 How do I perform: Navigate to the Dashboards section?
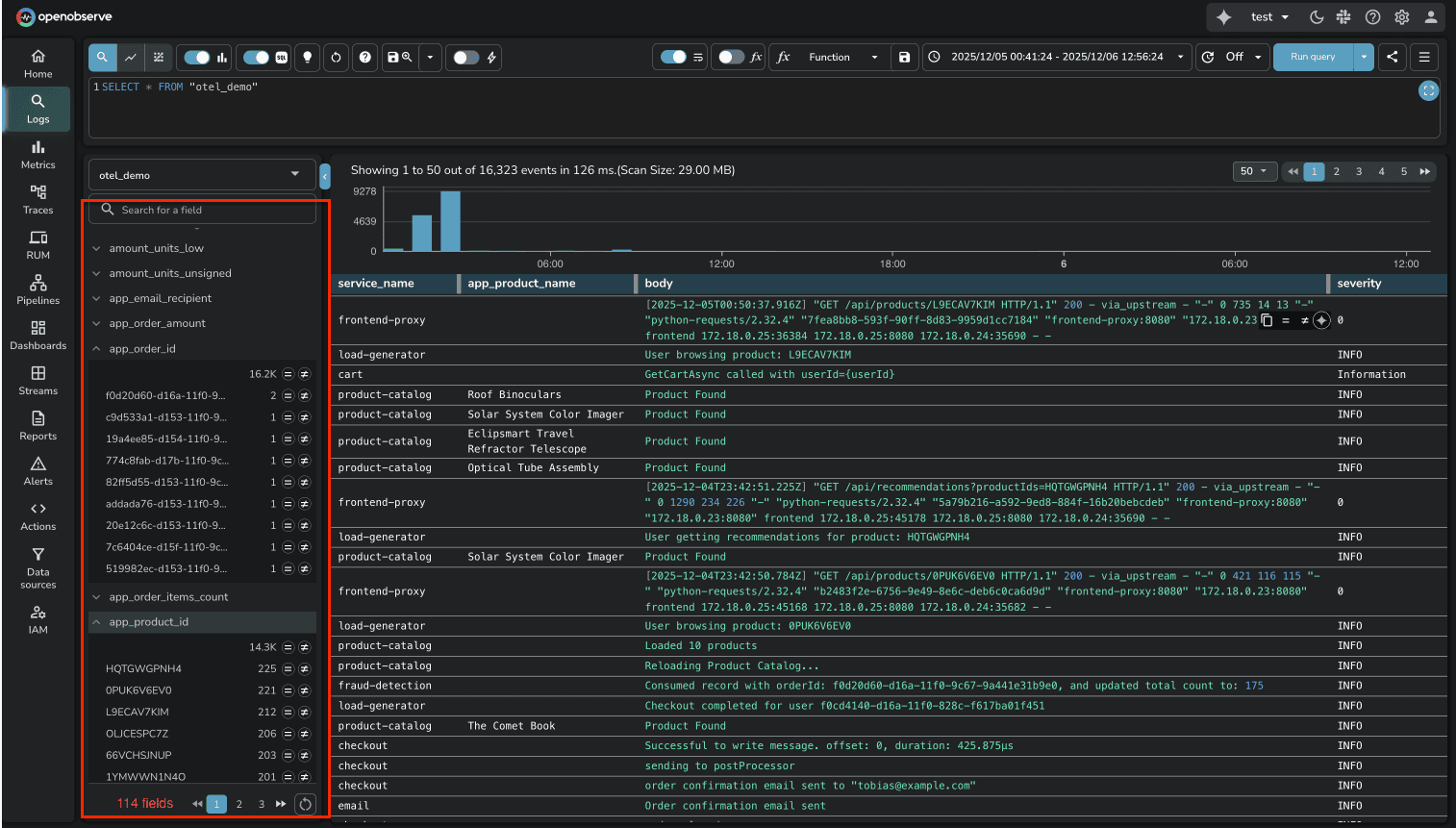[38, 336]
